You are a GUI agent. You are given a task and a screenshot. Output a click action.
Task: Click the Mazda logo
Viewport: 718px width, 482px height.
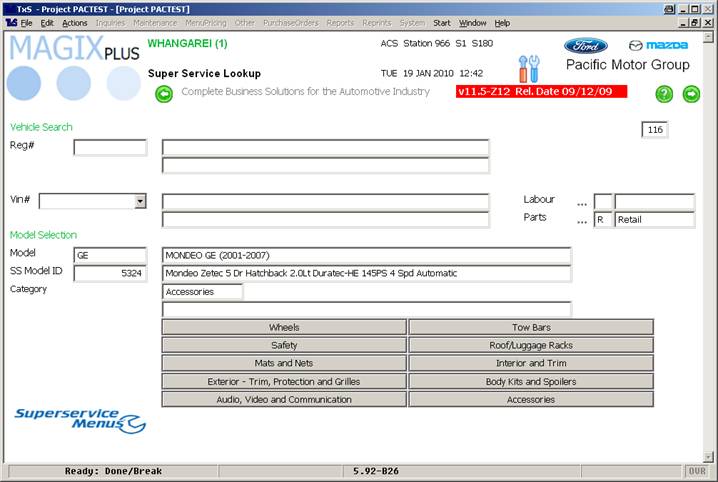tap(658, 46)
